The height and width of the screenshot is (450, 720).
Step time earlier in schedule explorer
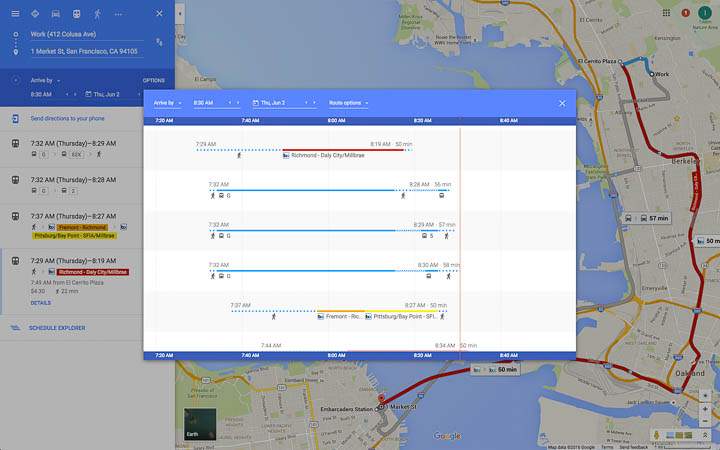pyautogui.click(x=230, y=103)
